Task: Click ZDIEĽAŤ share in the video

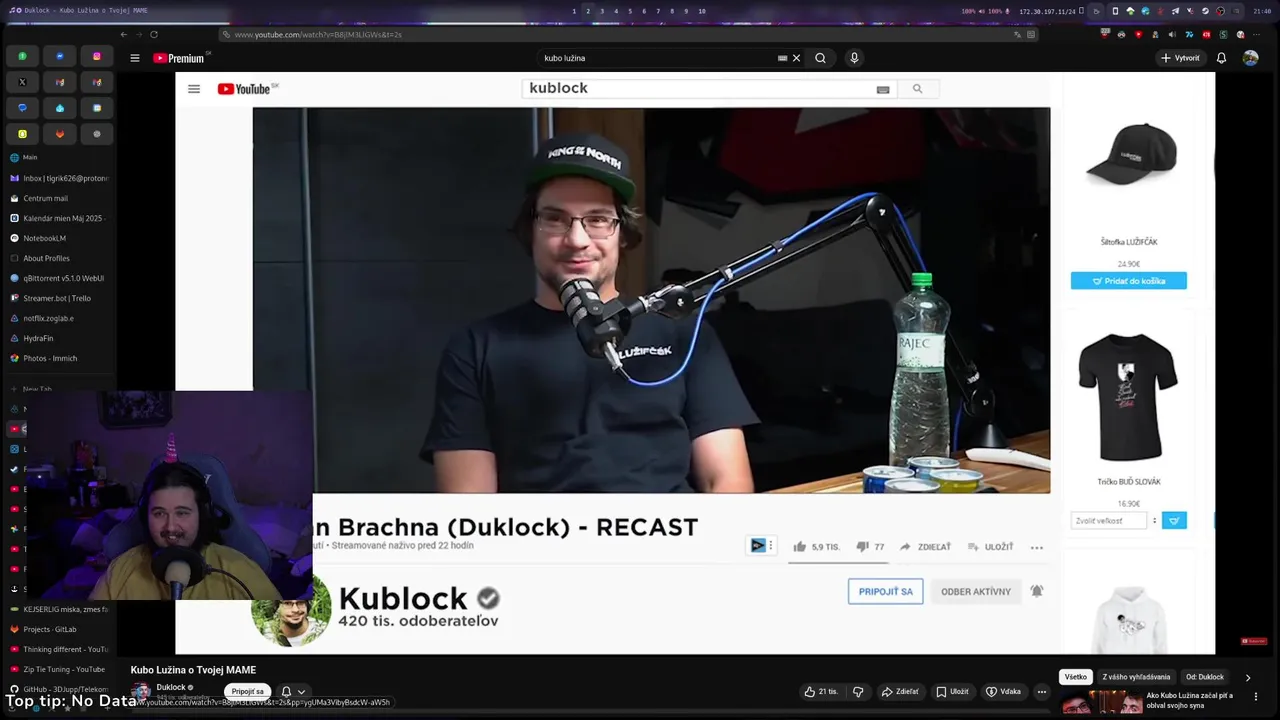Action: [x=925, y=547]
